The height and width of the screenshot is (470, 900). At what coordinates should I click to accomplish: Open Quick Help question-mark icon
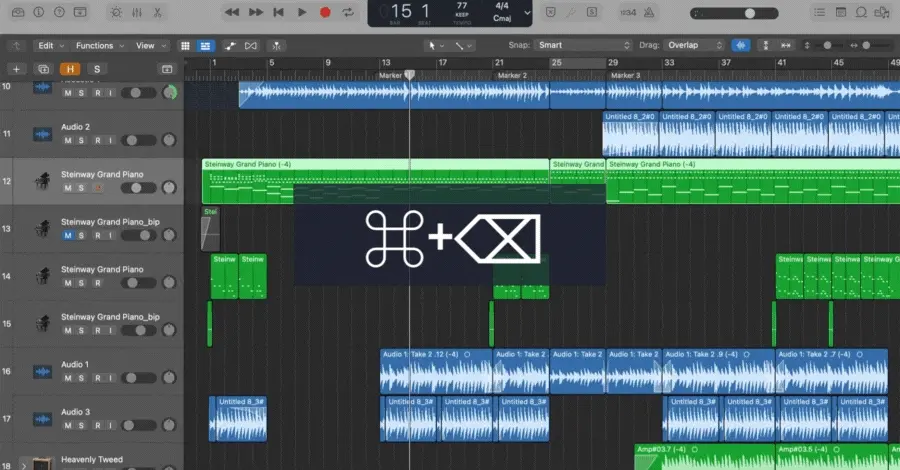[x=59, y=12]
